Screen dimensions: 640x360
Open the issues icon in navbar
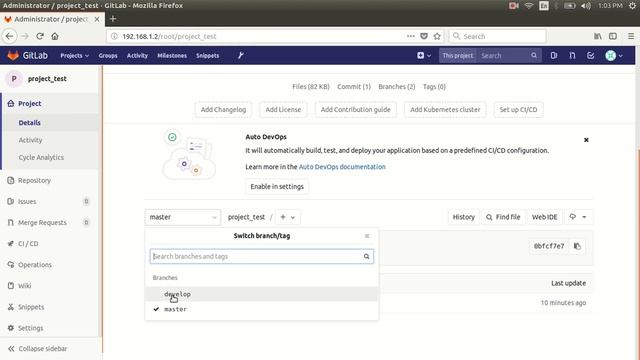click(554, 56)
